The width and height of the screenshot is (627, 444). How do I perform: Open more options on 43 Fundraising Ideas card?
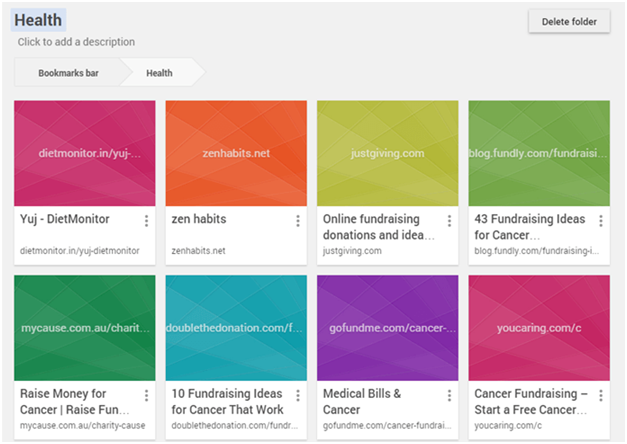(x=601, y=221)
